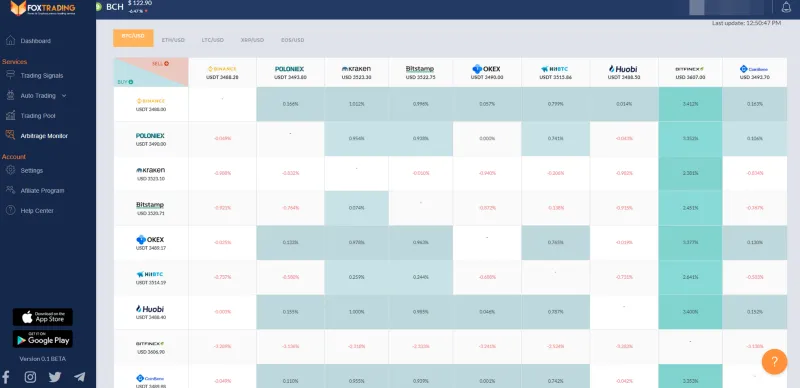Screen dimensions: 800x388
Task: Visit the Twitter profile icon
Action: tap(55, 377)
